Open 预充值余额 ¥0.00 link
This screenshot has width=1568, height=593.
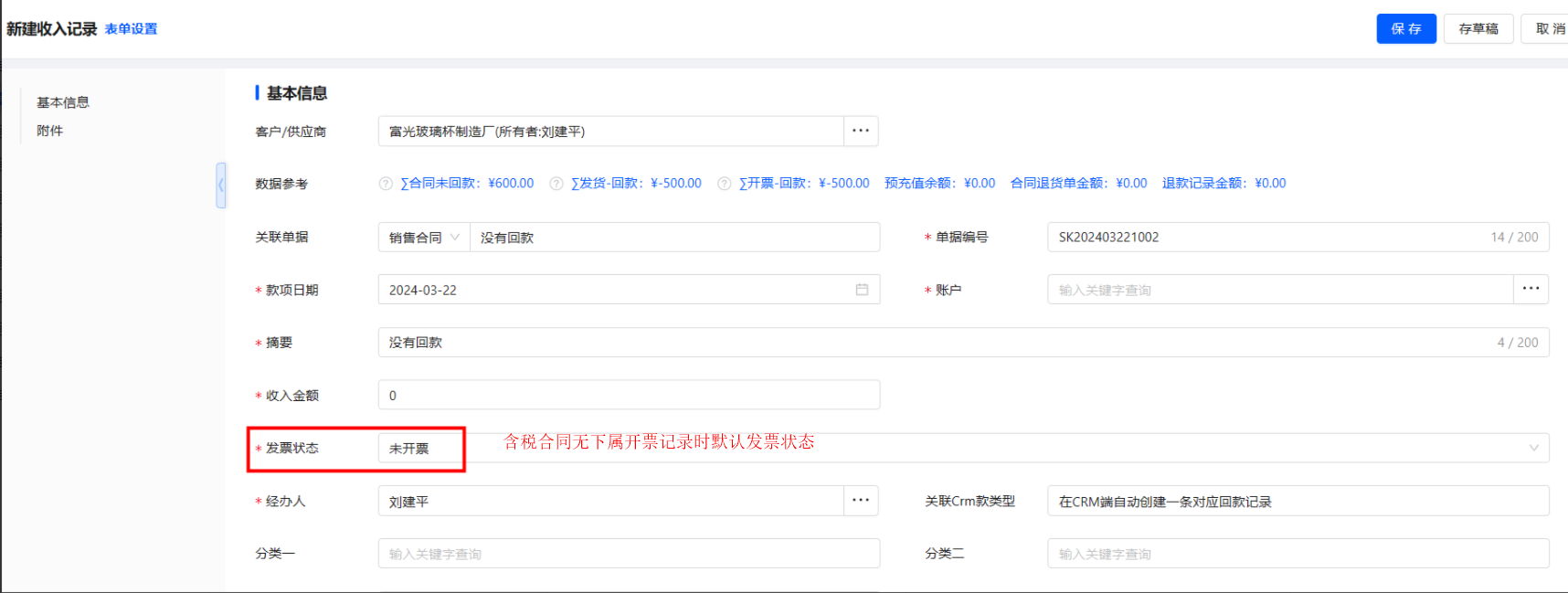[940, 184]
